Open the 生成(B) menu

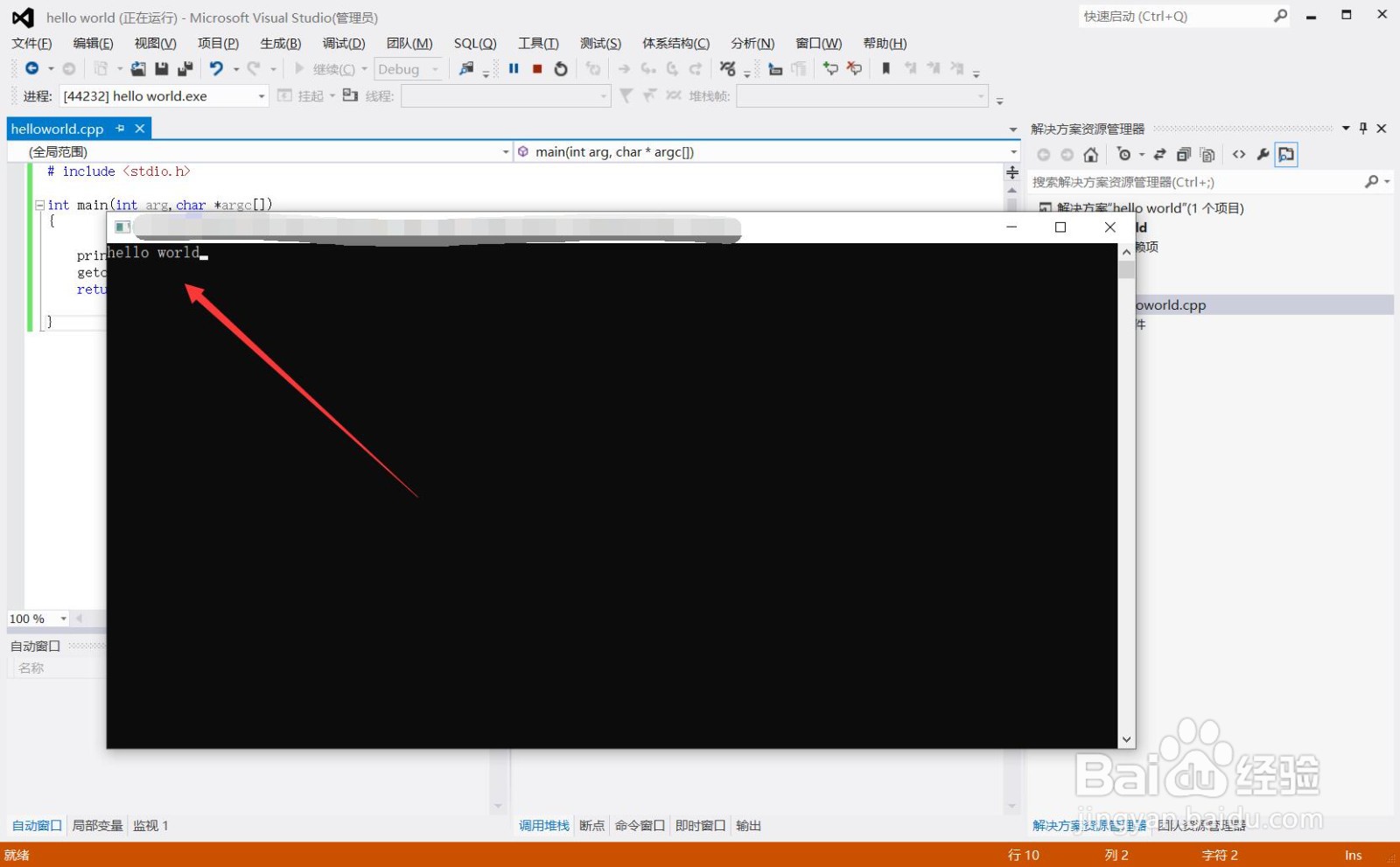[x=281, y=43]
